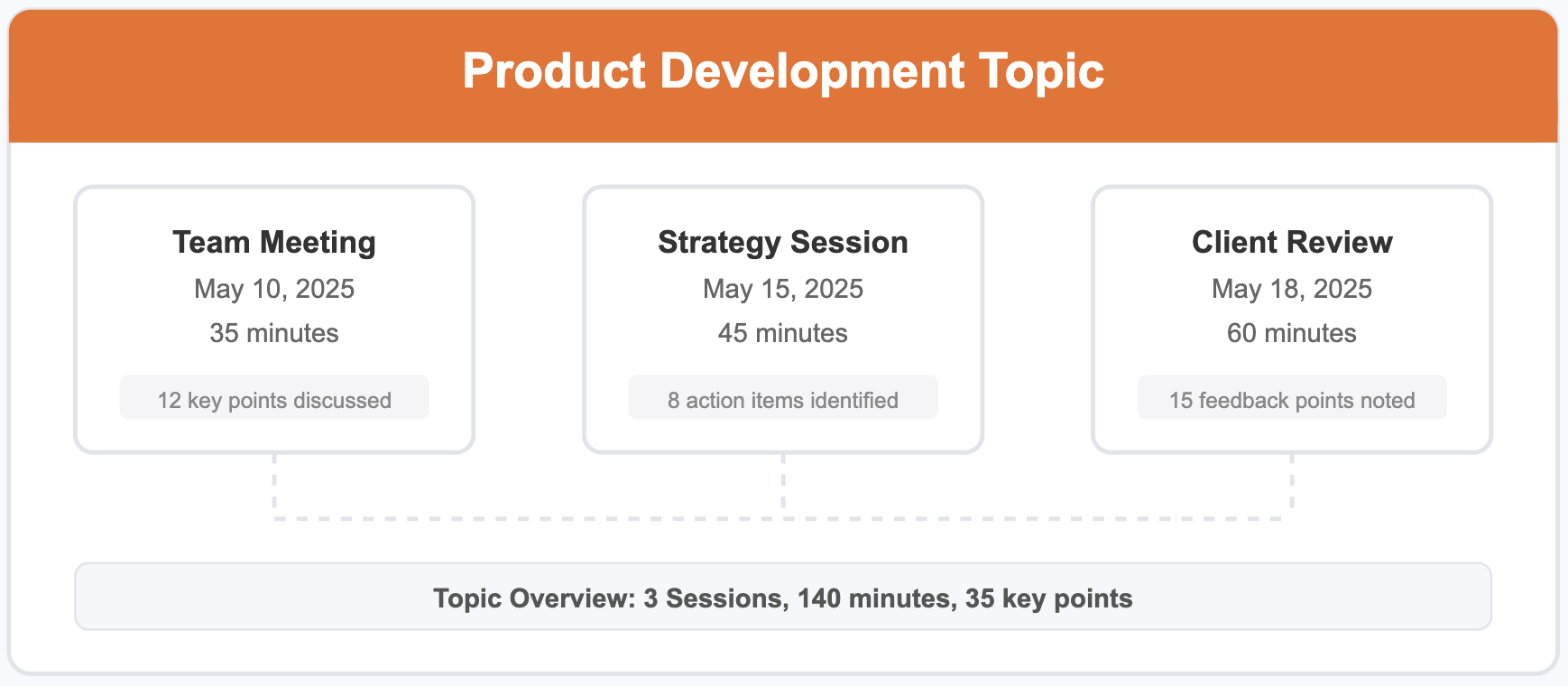
Task: Open the 8 action items identified badge
Action: click(x=783, y=398)
